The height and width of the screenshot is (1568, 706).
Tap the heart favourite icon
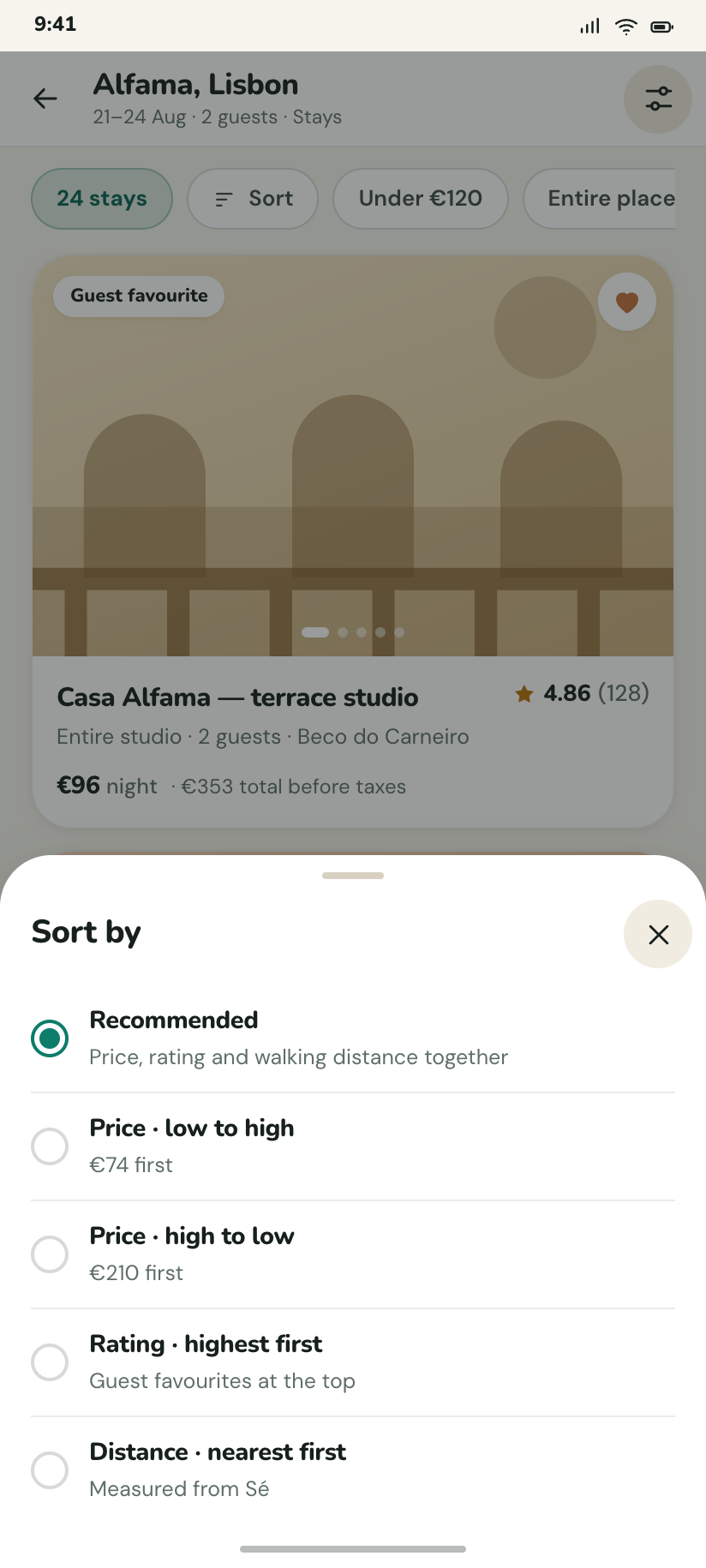coord(627,302)
